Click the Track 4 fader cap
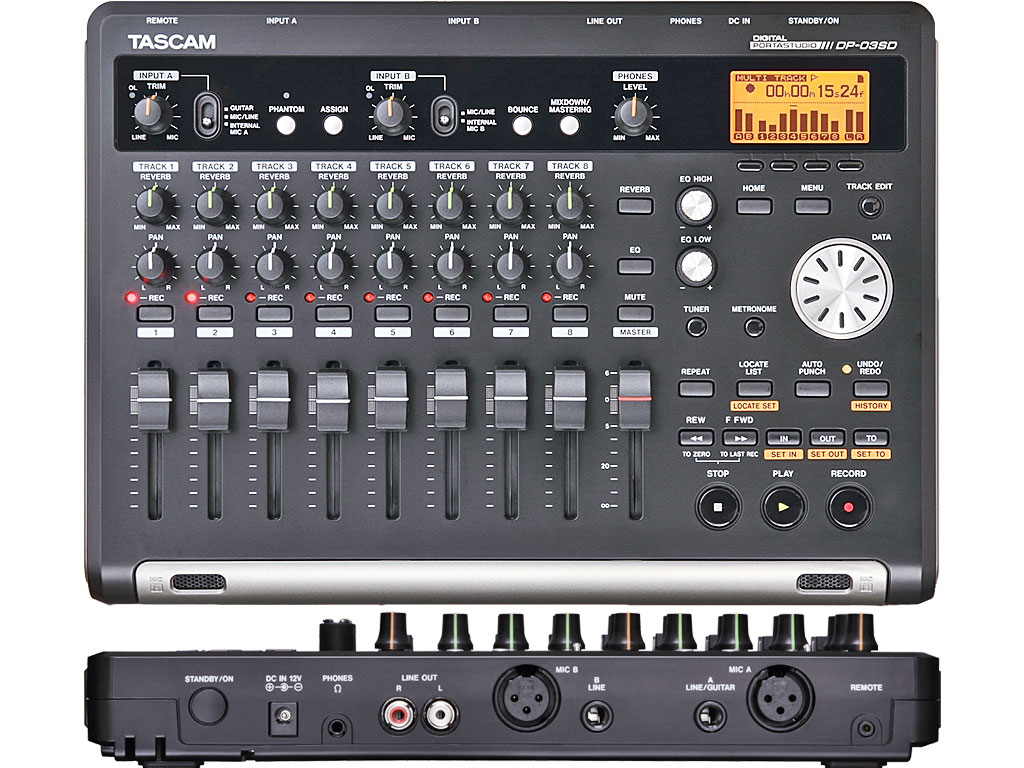1024x768 pixels. click(332, 399)
